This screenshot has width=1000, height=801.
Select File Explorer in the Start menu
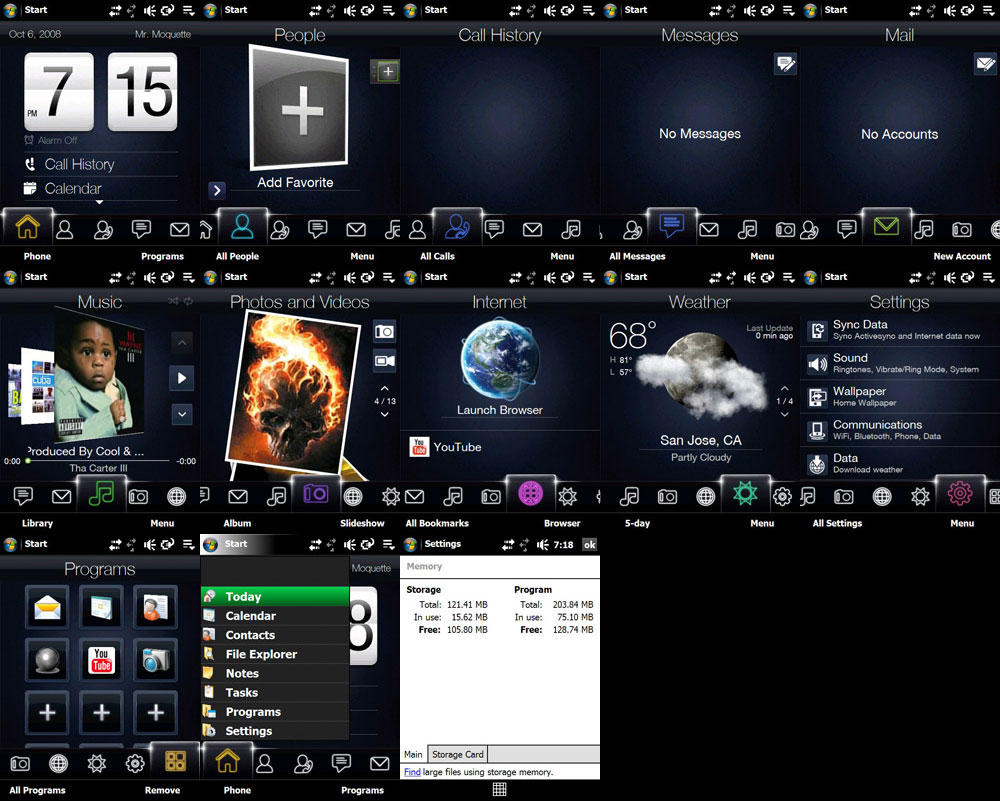click(x=260, y=654)
